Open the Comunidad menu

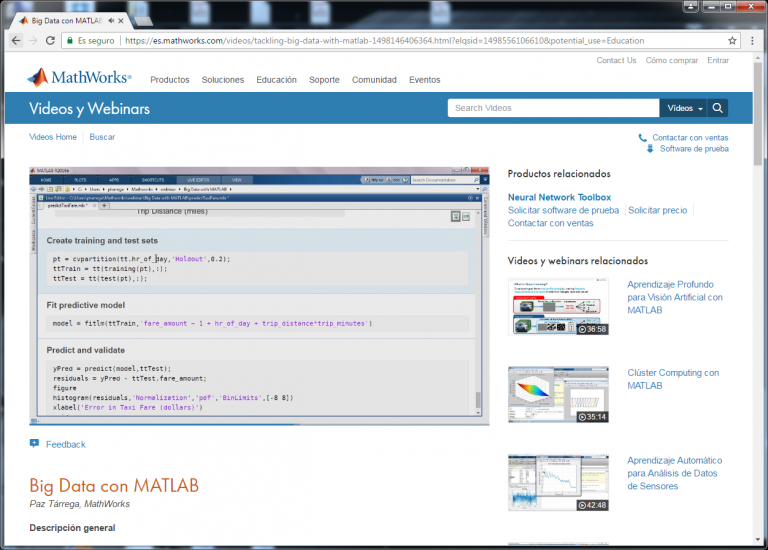point(374,80)
